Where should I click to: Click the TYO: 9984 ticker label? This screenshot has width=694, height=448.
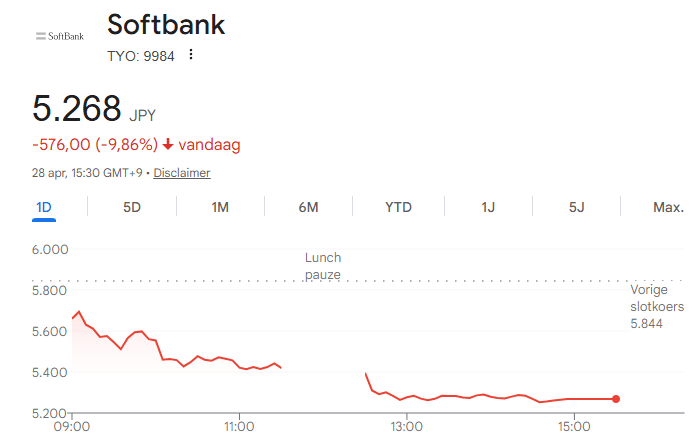click(141, 56)
